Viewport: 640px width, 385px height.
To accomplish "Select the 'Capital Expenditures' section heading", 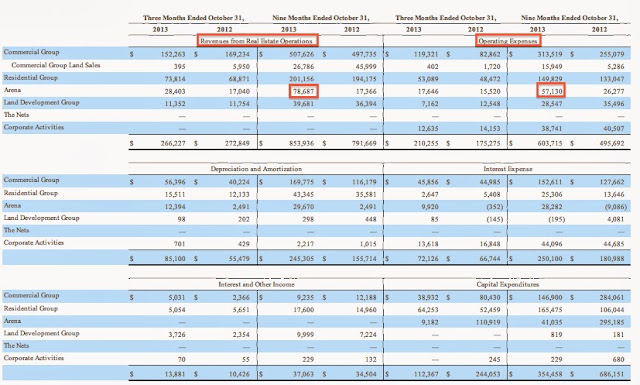I will pos(508,284).
